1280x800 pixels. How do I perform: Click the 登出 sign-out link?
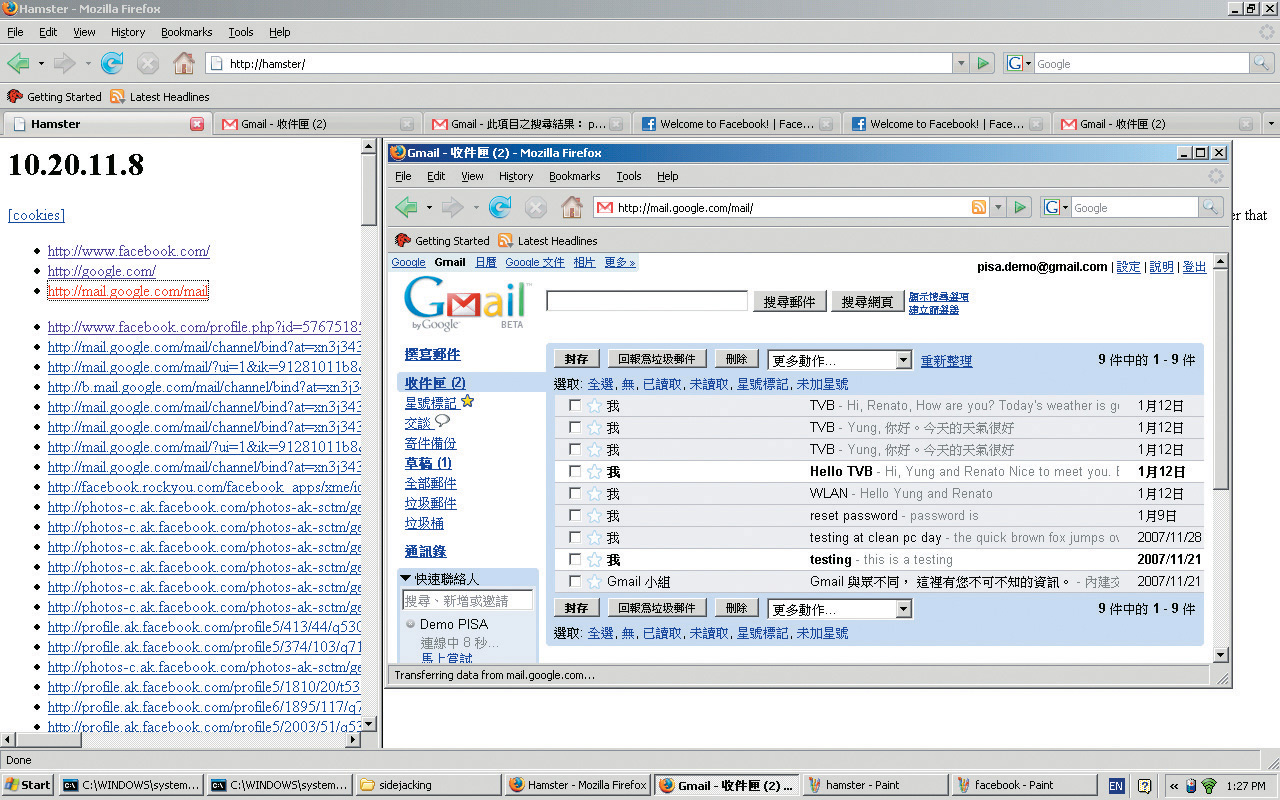(1194, 267)
